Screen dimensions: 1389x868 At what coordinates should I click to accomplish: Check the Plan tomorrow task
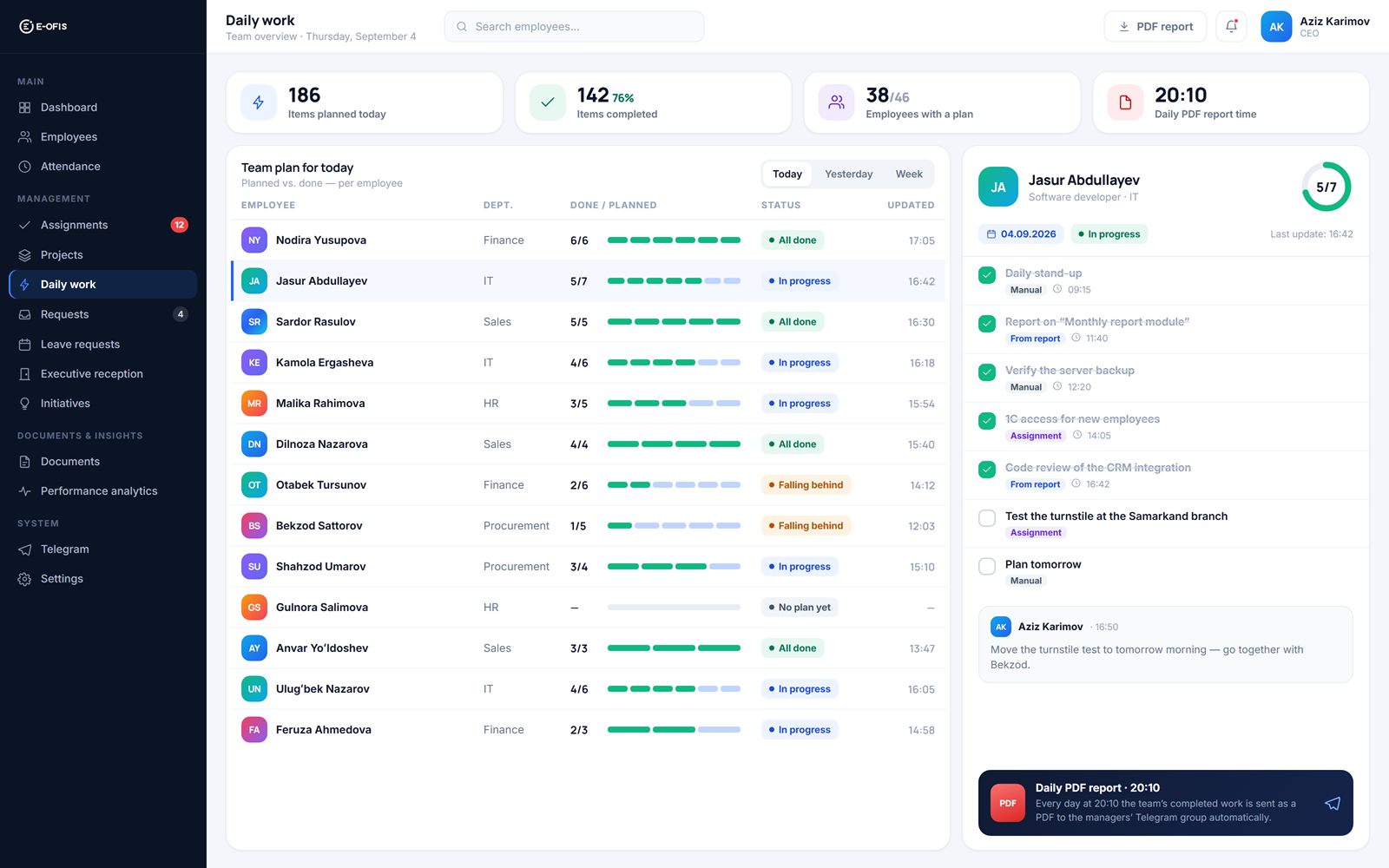(x=987, y=567)
